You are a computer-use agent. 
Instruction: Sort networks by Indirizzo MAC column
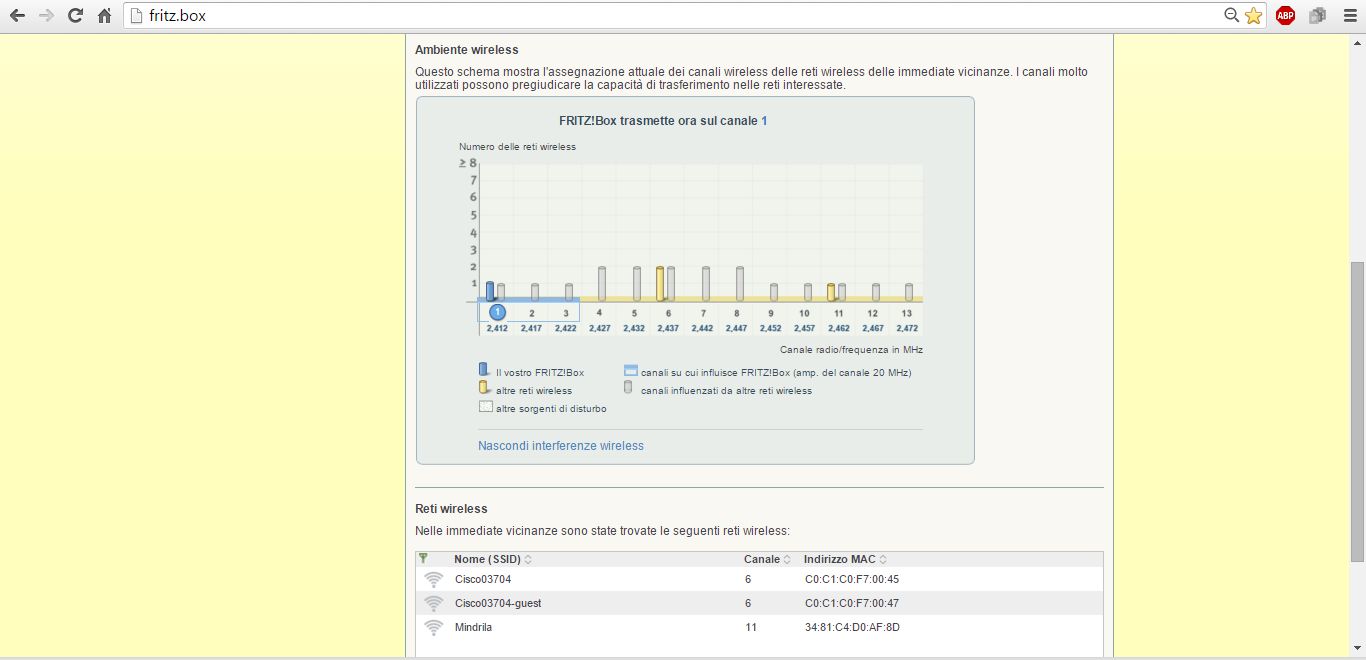(845, 559)
